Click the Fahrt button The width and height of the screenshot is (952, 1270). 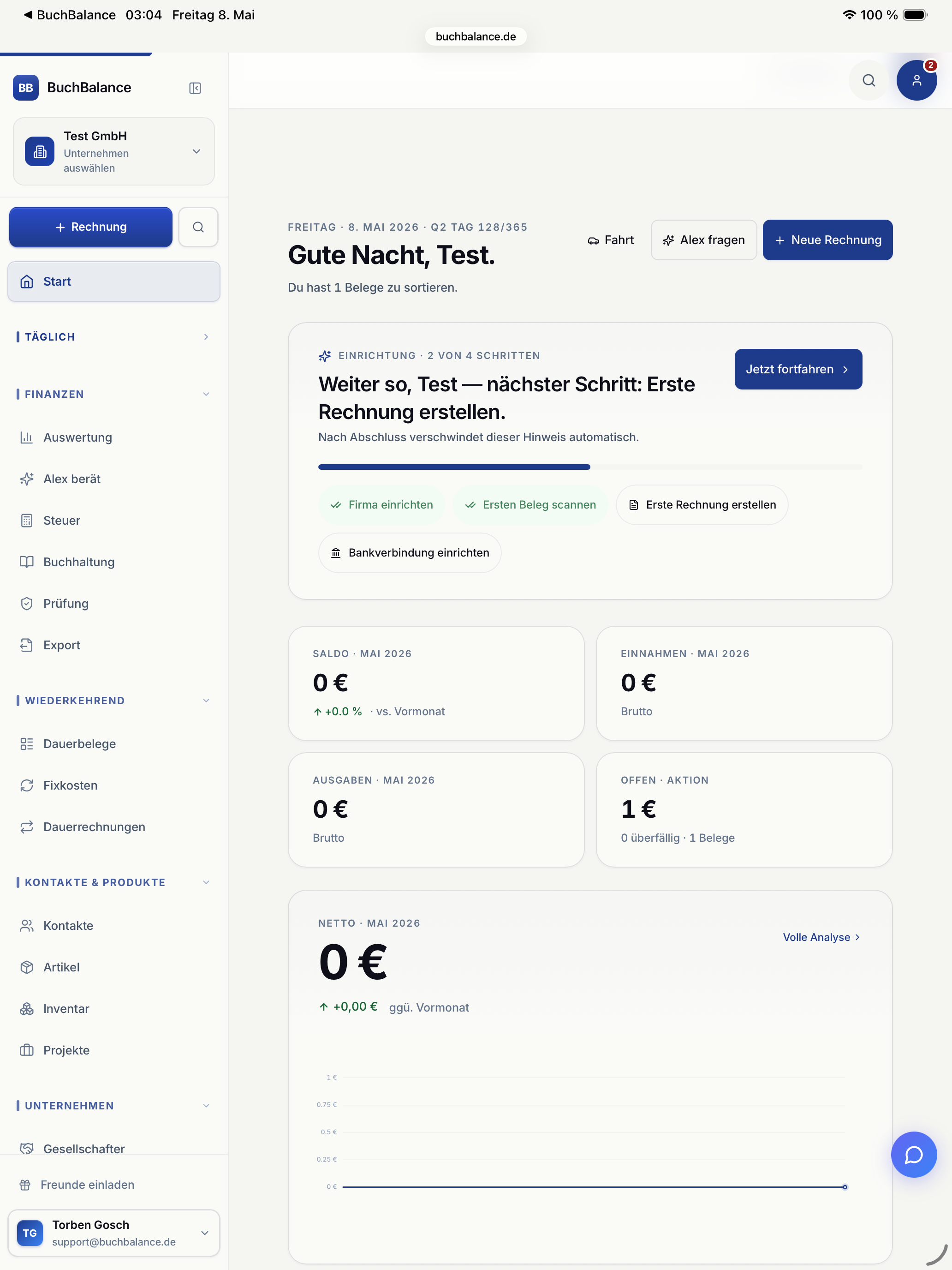click(x=611, y=240)
